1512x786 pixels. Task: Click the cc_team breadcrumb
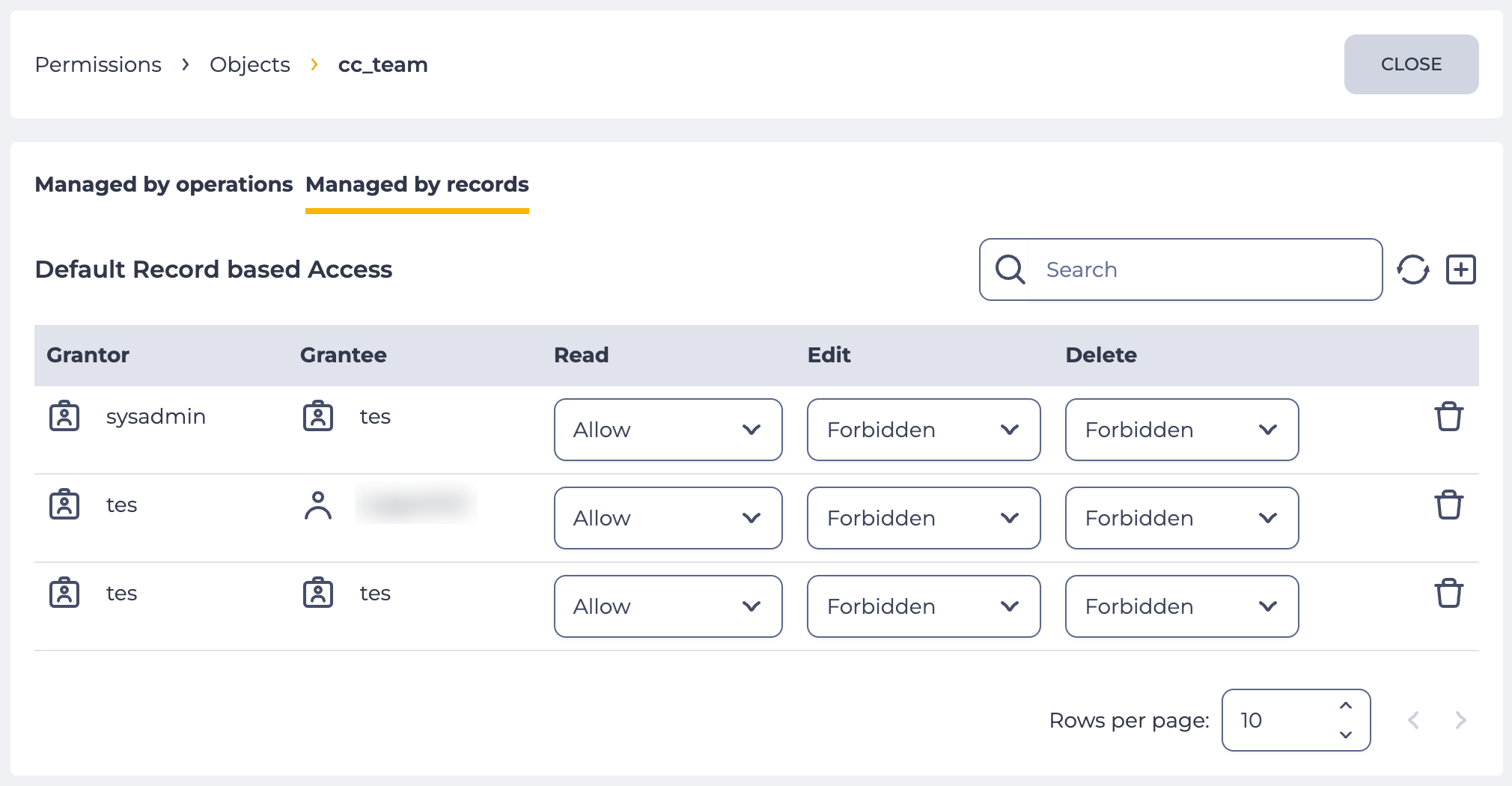coord(382,64)
